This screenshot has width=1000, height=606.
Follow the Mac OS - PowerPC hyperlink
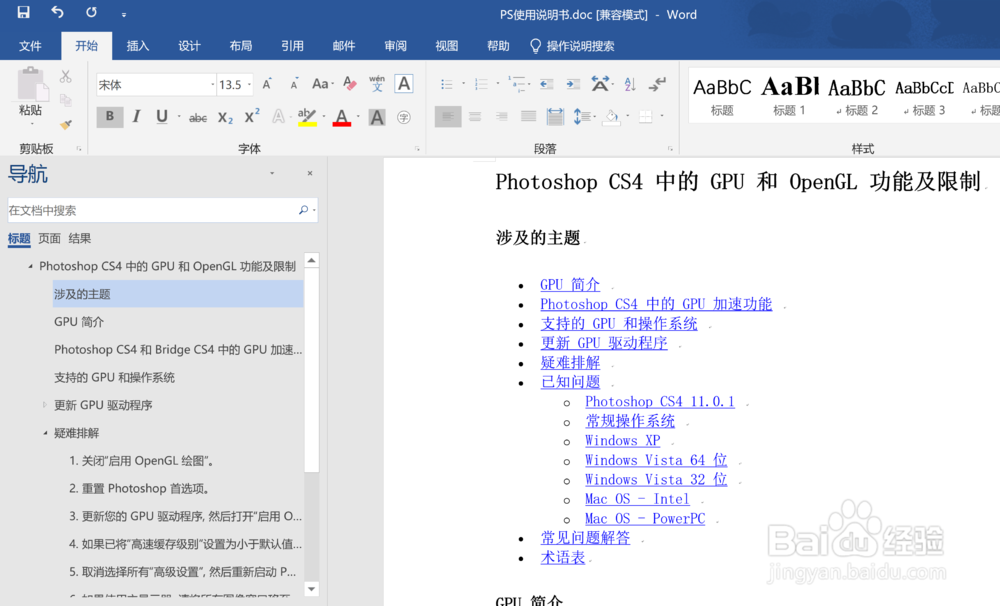[645, 519]
